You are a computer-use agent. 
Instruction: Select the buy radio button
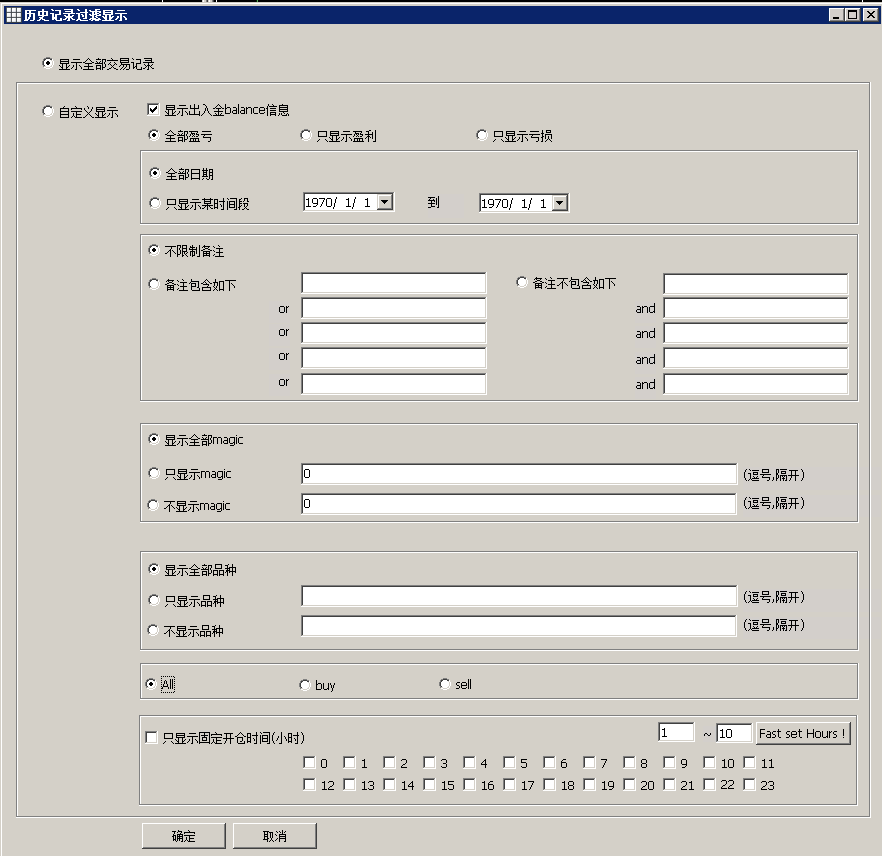(305, 685)
